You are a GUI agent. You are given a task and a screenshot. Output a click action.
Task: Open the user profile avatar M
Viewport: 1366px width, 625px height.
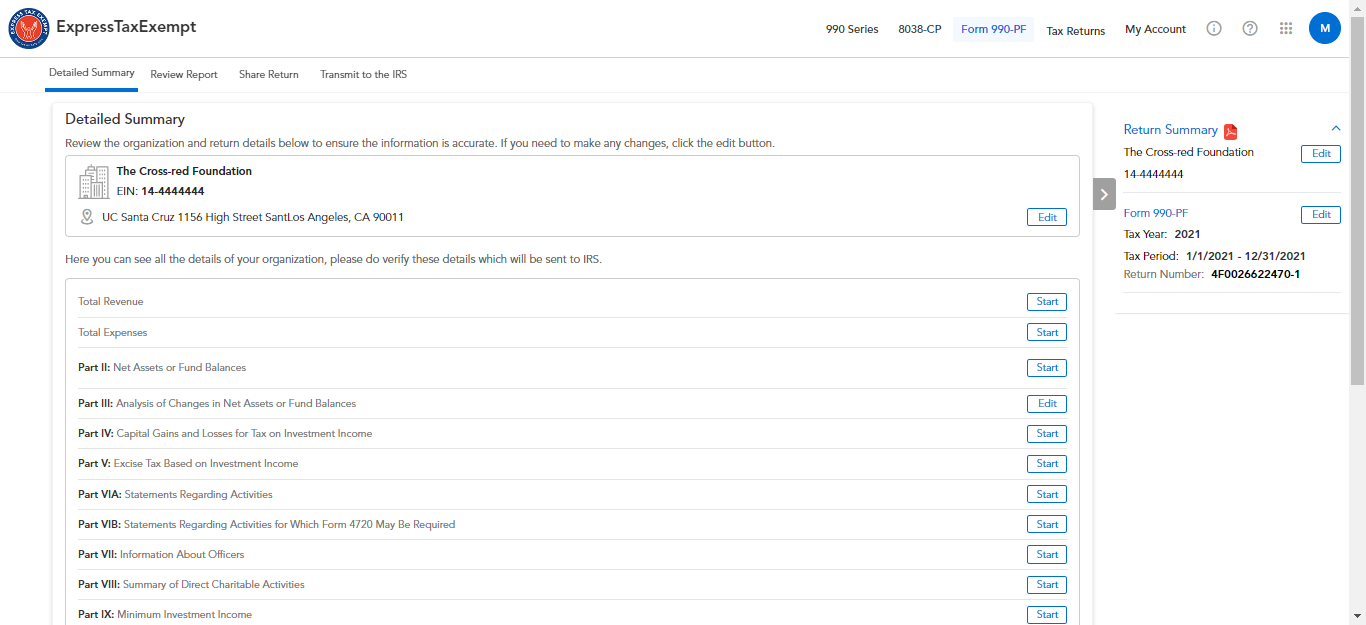point(1325,29)
